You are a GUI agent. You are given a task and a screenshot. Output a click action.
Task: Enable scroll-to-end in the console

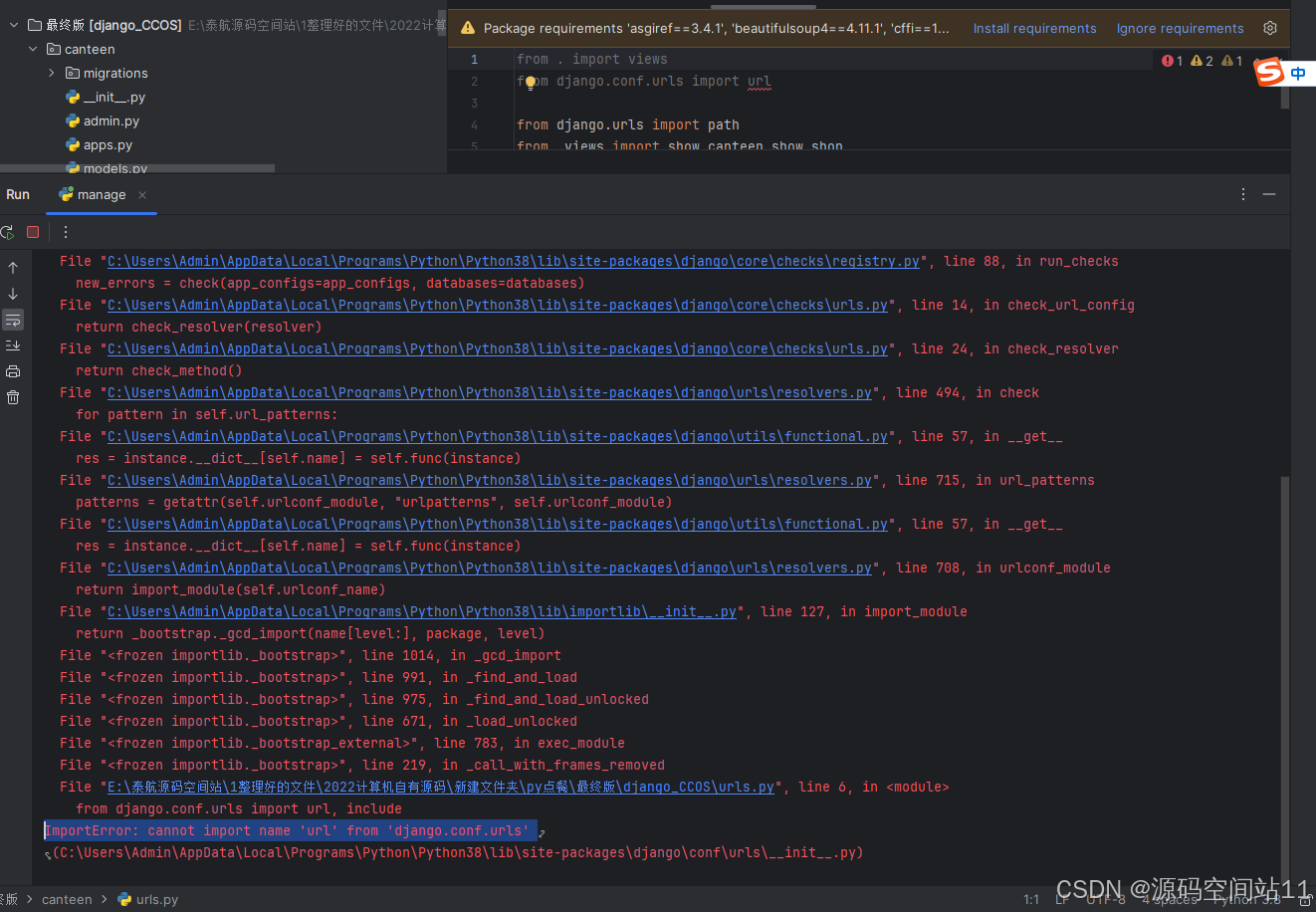tap(12, 345)
